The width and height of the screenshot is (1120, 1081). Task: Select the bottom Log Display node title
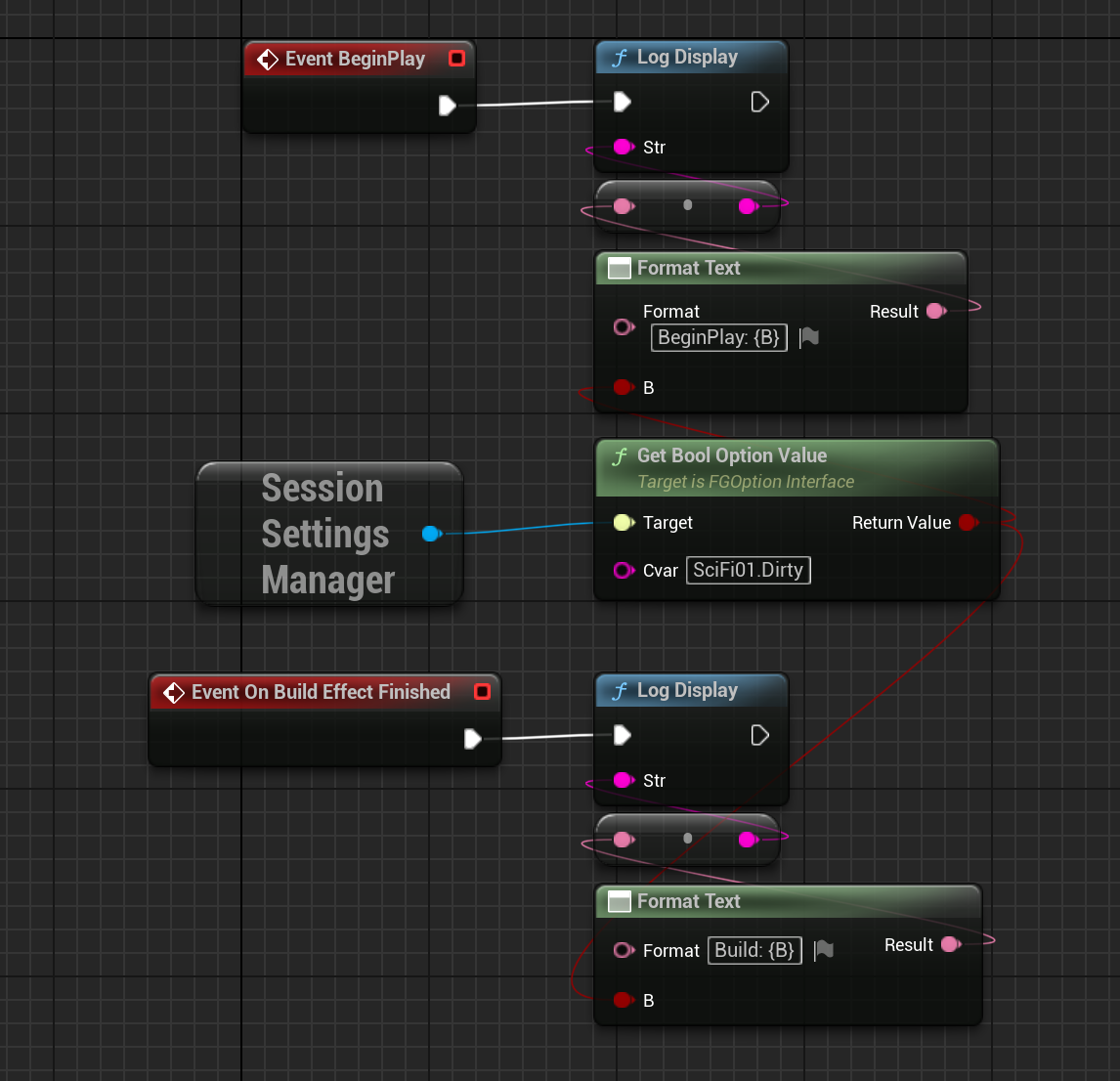point(687,690)
